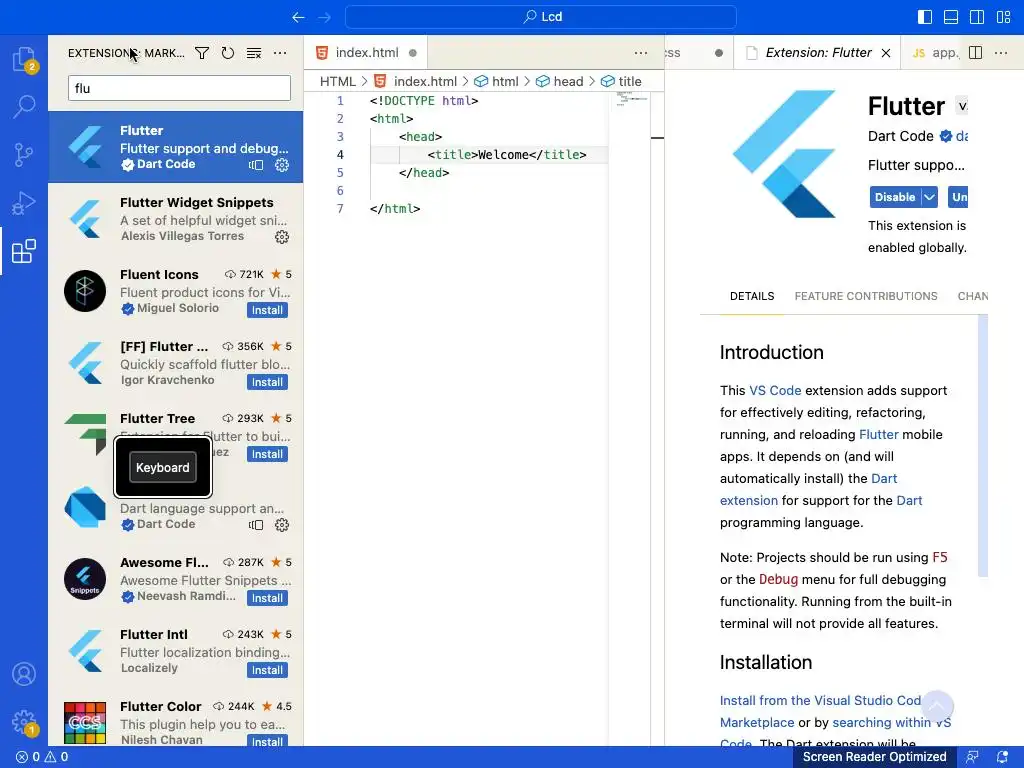The image size is (1024, 768).
Task: Open the Accounts menu icon
Action: (24, 674)
